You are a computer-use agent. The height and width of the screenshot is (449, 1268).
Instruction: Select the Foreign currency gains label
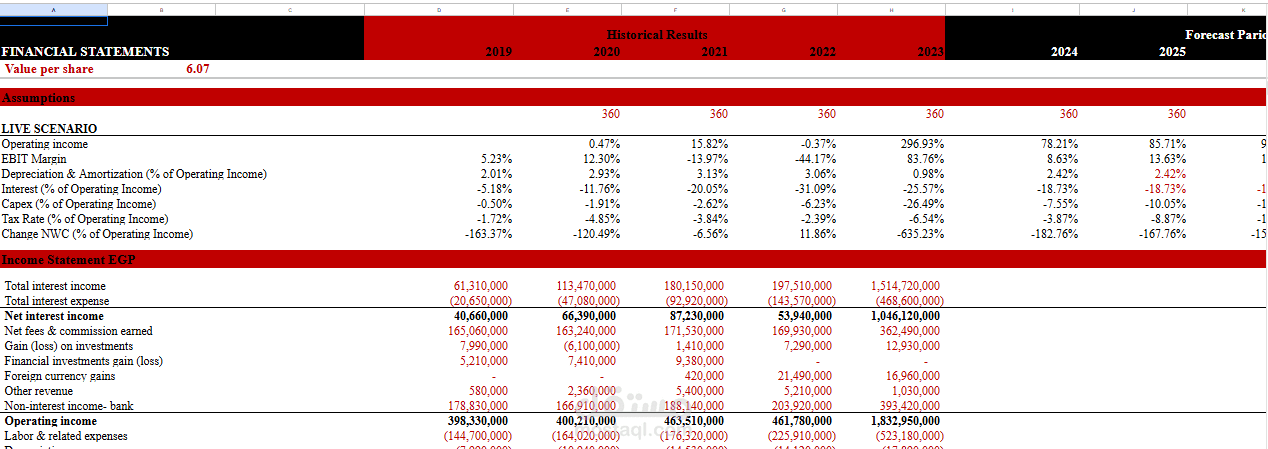coord(60,376)
